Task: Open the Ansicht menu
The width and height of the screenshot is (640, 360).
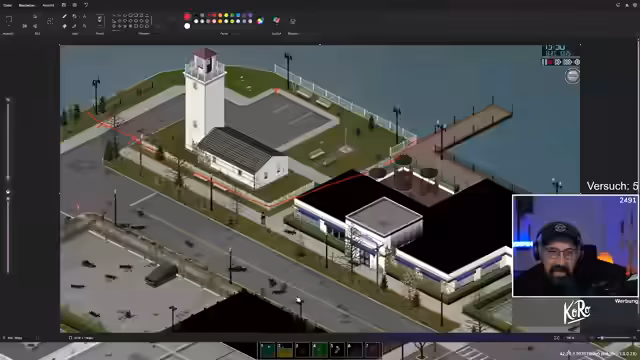Action: click(48, 5)
